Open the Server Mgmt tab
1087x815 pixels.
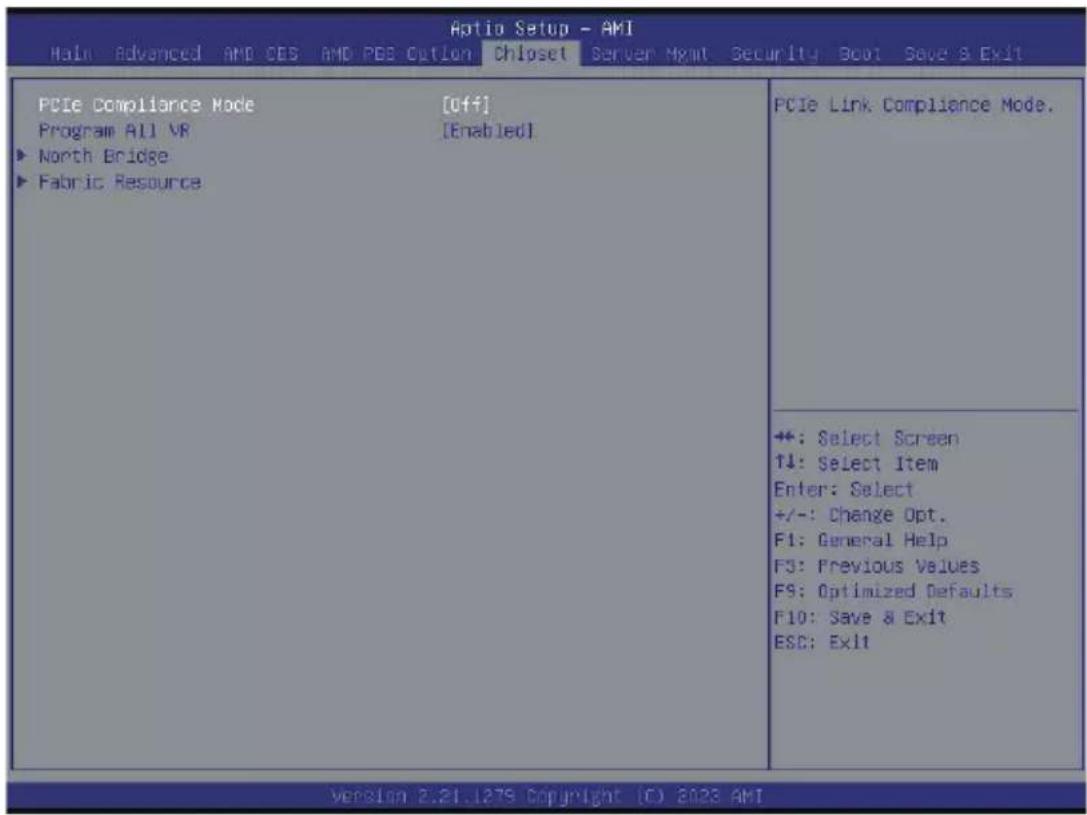(x=650, y=54)
